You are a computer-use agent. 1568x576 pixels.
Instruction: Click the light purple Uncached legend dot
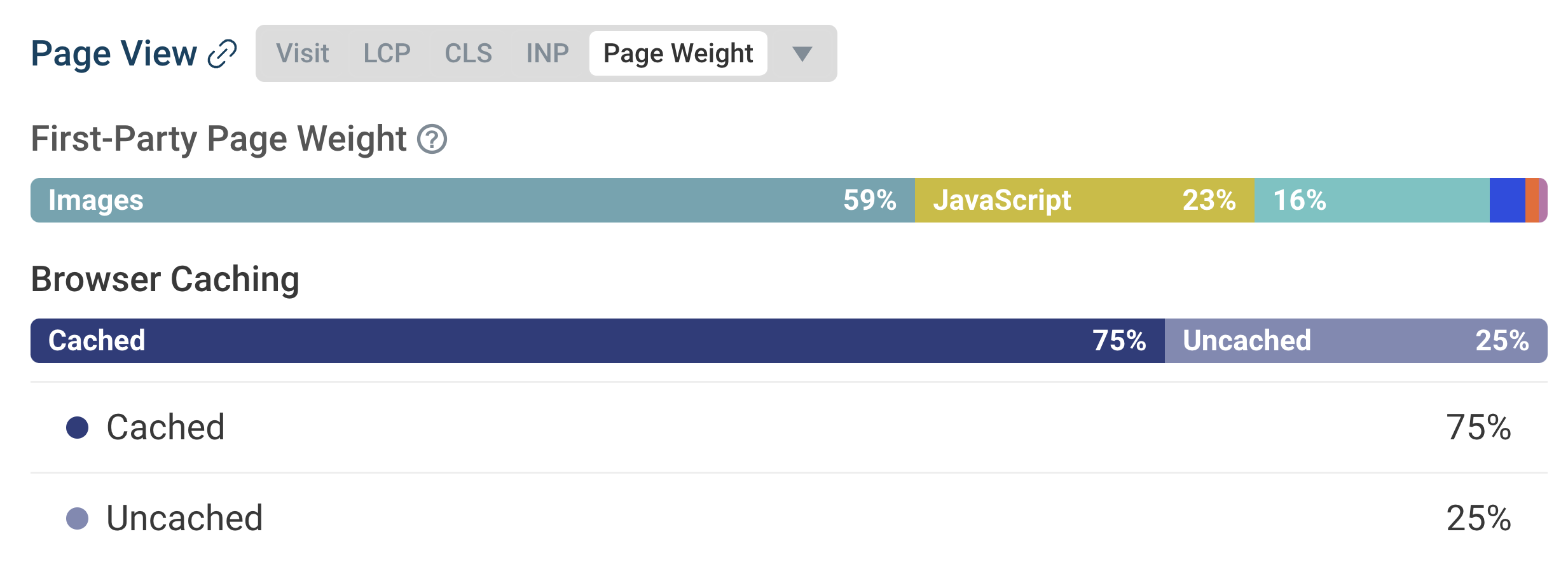(77, 518)
